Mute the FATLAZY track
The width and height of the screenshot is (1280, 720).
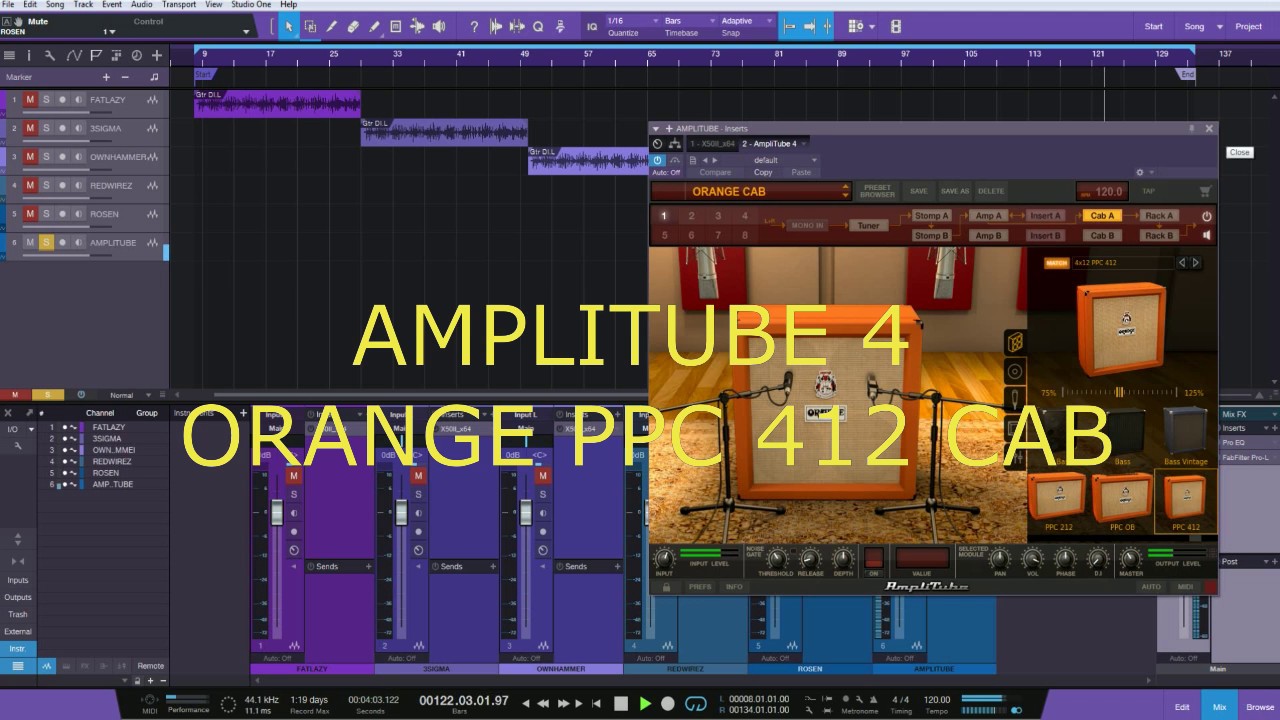click(x=30, y=100)
